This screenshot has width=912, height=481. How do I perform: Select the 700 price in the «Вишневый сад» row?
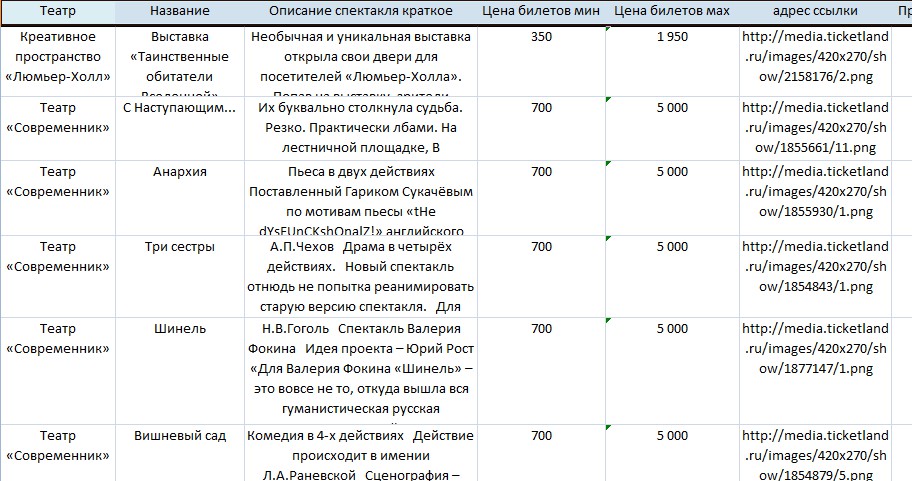(541, 453)
